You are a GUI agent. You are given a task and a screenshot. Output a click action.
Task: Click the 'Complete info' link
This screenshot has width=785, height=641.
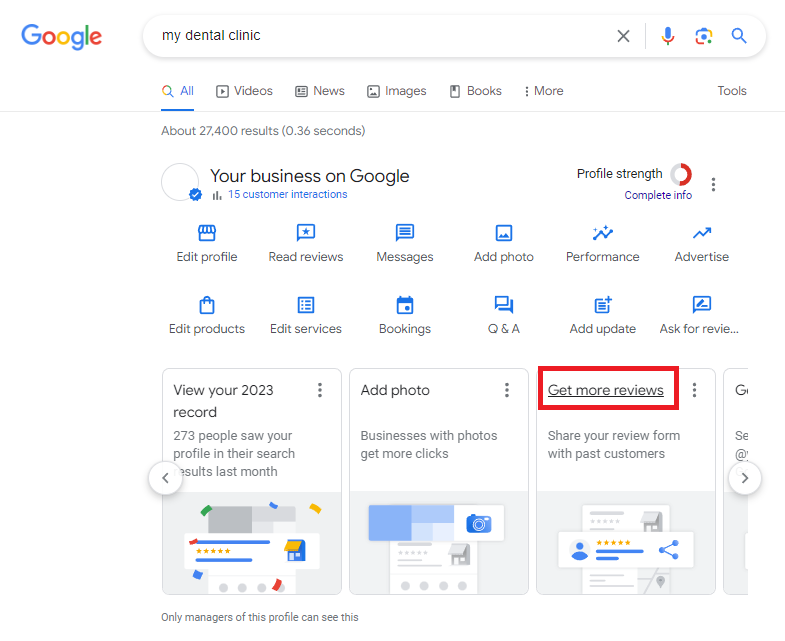click(658, 195)
